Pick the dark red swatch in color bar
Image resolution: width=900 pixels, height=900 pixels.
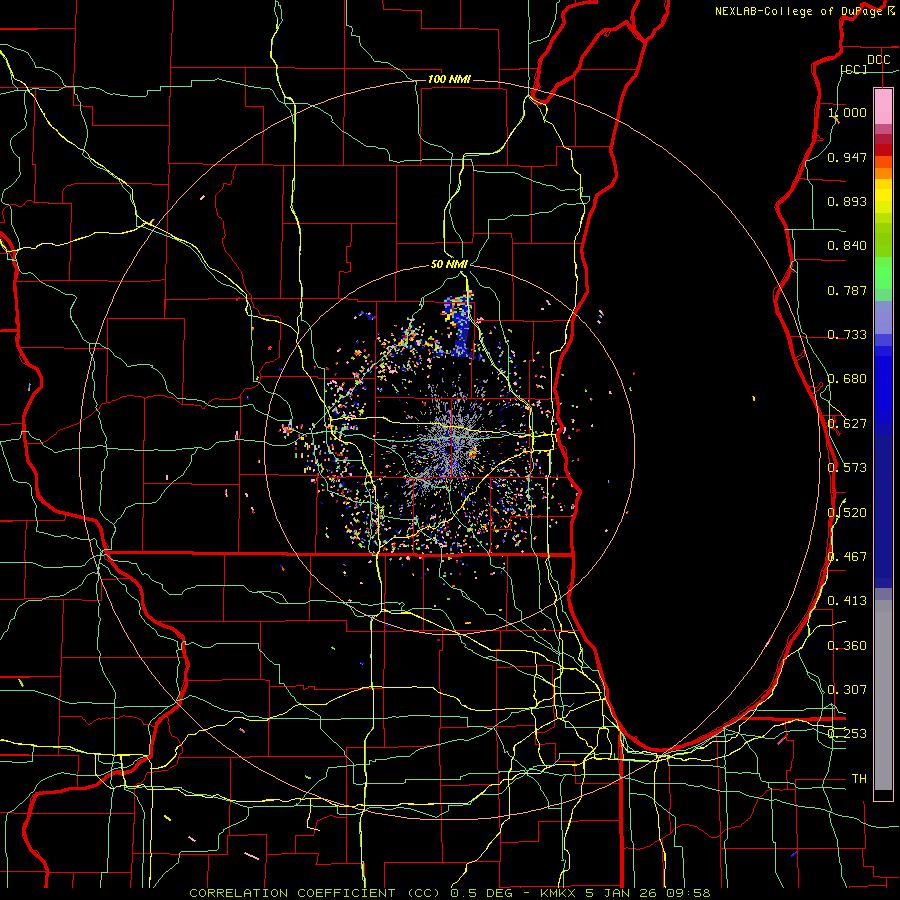pyautogui.click(x=883, y=150)
